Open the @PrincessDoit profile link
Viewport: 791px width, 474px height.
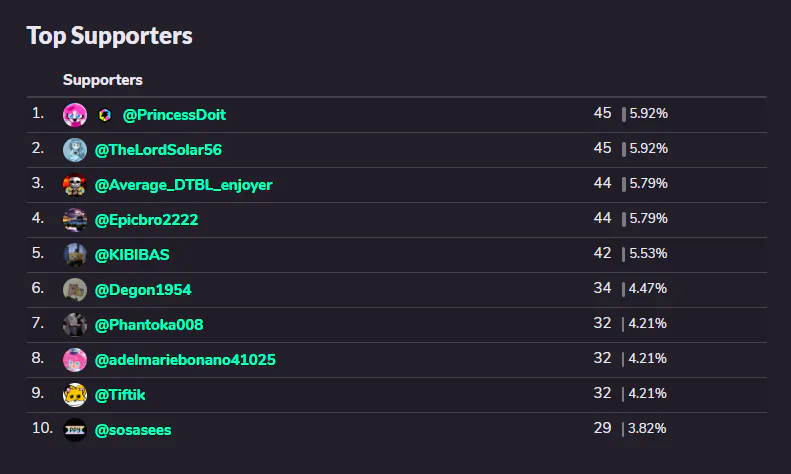pyautogui.click(x=174, y=115)
